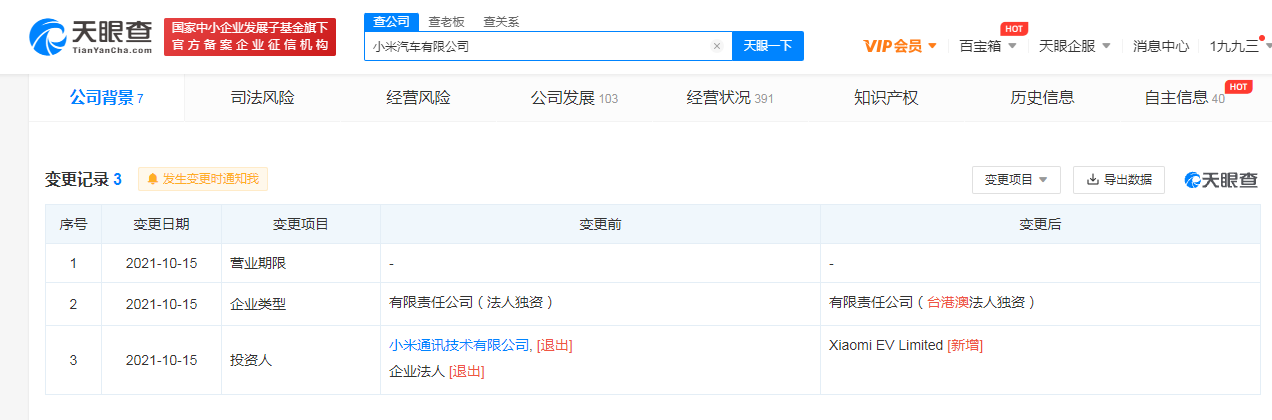
Task: Open the 小米通讯技术有限公司 company link
Action: [460, 345]
